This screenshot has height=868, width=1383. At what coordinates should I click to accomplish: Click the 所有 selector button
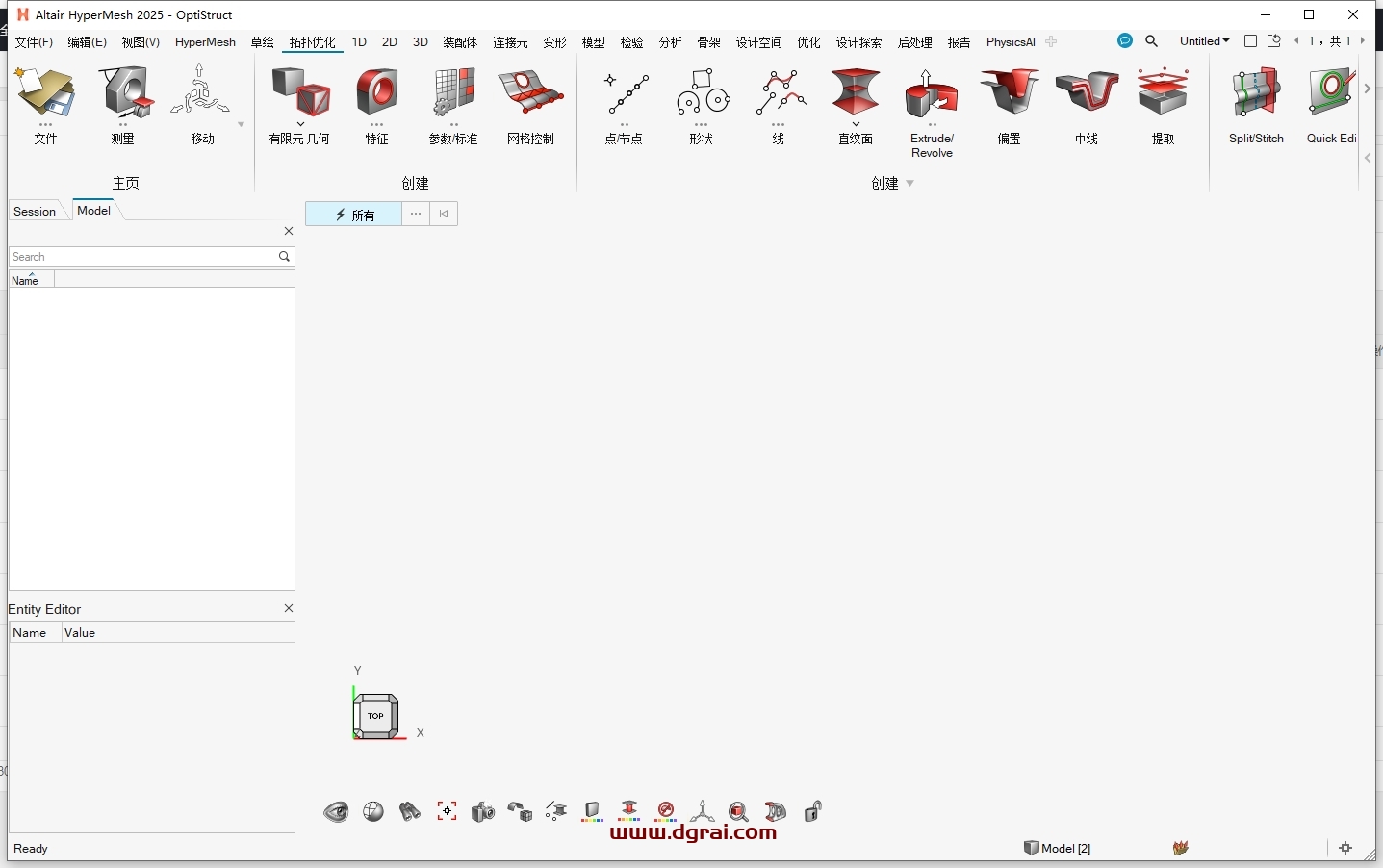(353, 215)
